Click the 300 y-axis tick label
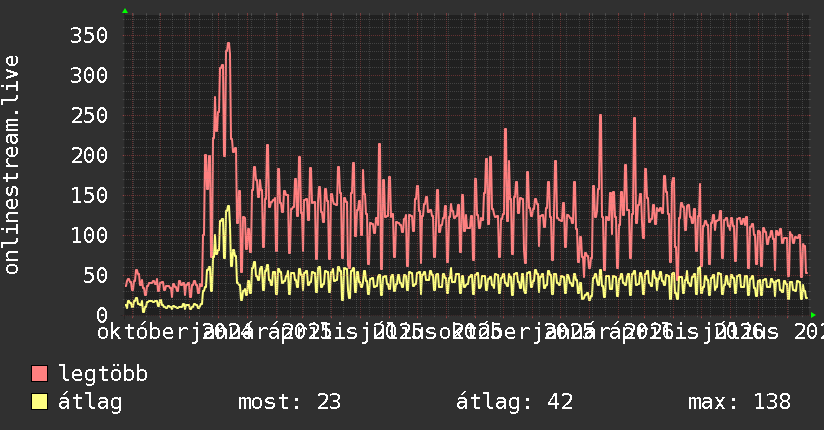 pyautogui.click(x=89, y=76)
